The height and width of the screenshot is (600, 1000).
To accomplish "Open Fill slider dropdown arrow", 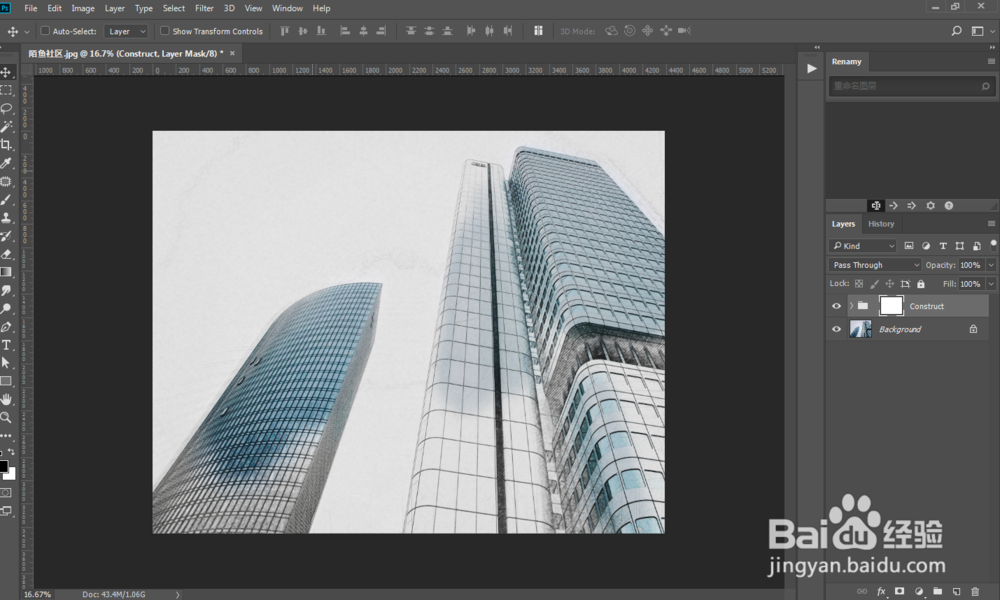I will 991,284.
